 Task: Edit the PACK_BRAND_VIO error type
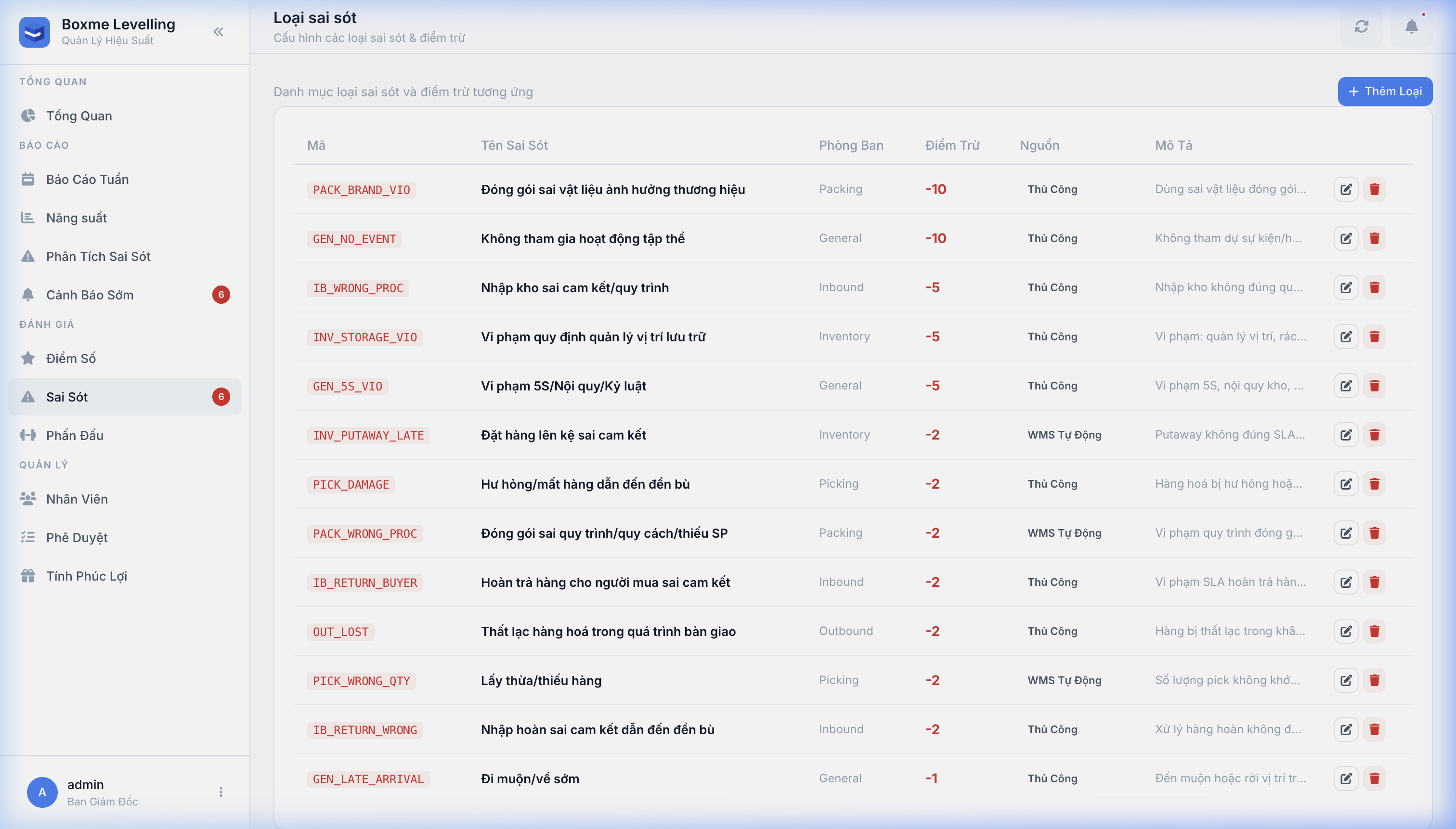pyautogui.click(x=1346, y=190)
